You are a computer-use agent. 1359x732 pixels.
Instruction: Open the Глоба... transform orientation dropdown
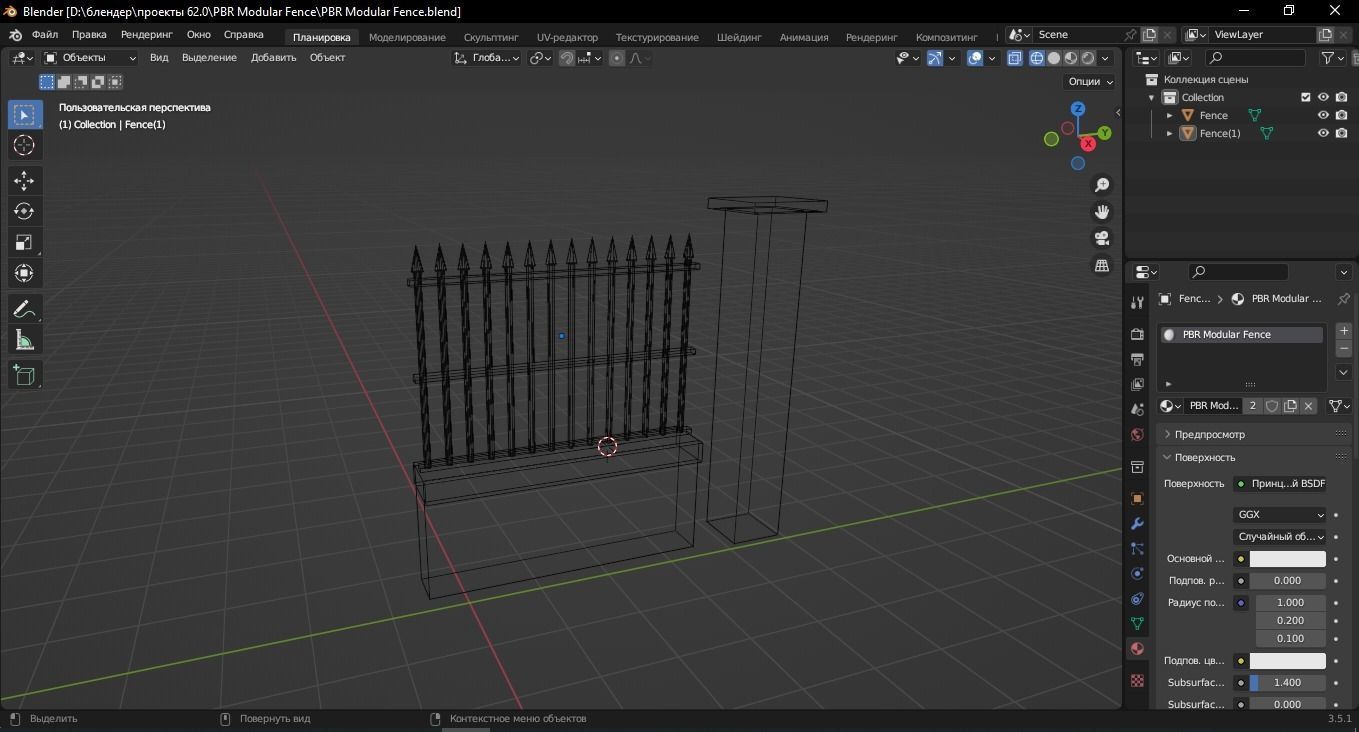(x=486, y=58)
